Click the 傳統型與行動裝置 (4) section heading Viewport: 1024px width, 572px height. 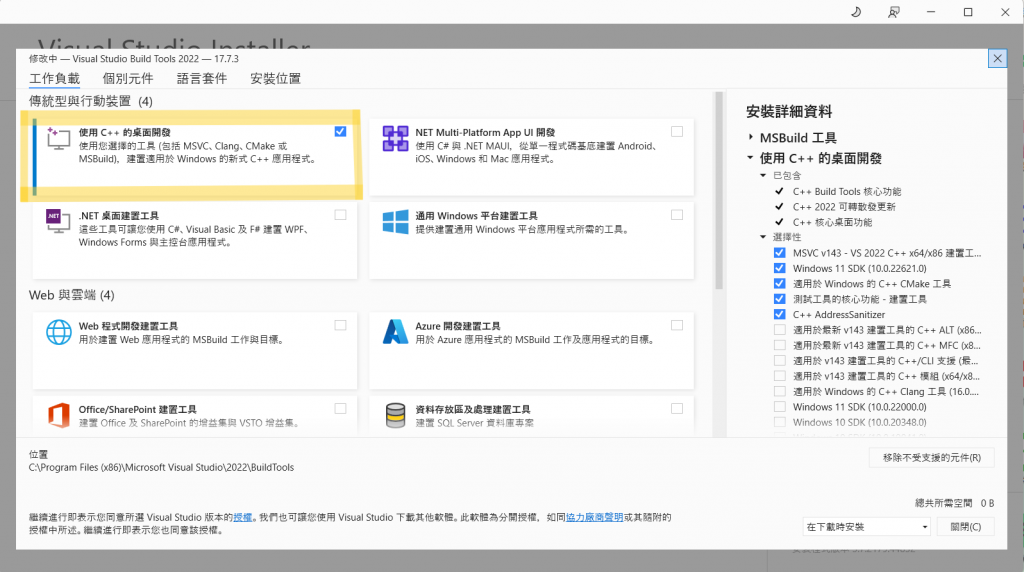(91, 101)
